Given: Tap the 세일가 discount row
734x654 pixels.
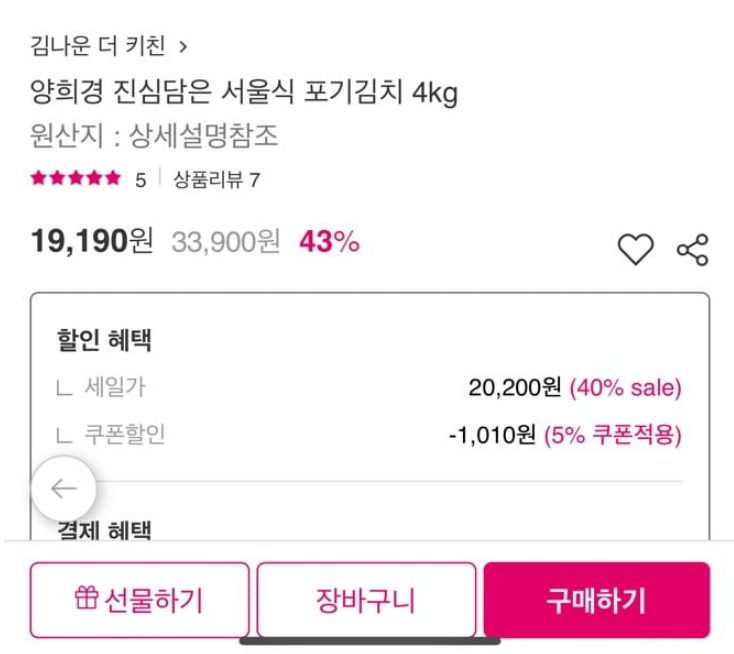Looking at the screenshot, I should pos(368,388).
